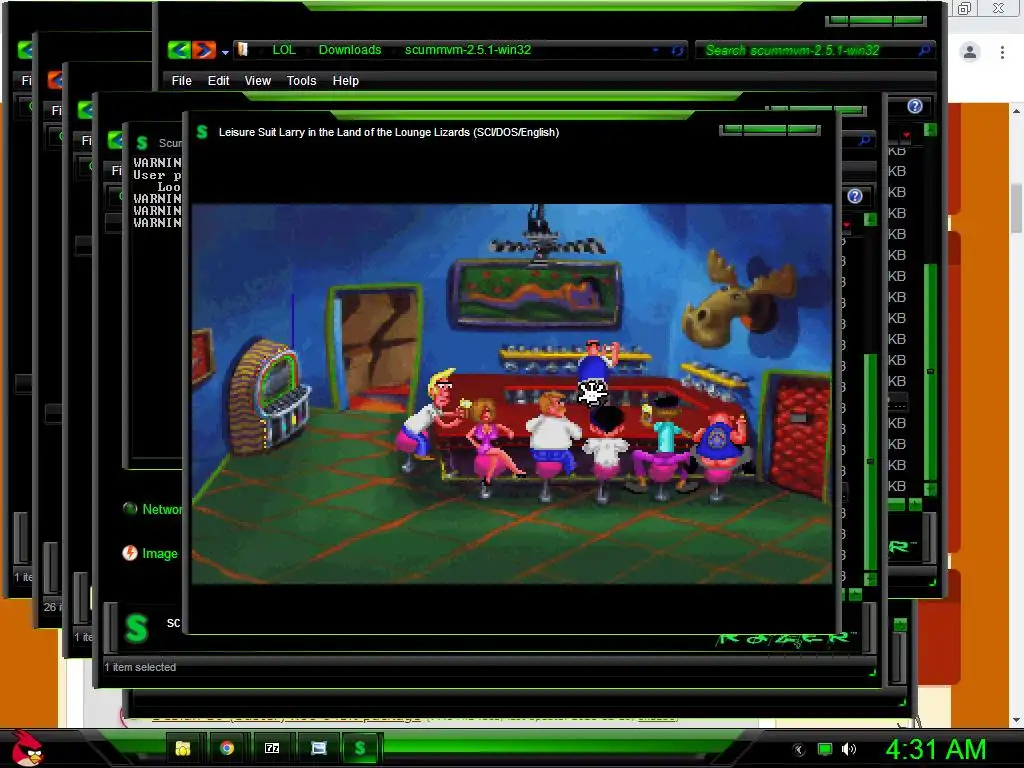This screenshot has width=1024, height=768.
Task: Open 7-Zip from the taskbar
Action: [272, 748]
